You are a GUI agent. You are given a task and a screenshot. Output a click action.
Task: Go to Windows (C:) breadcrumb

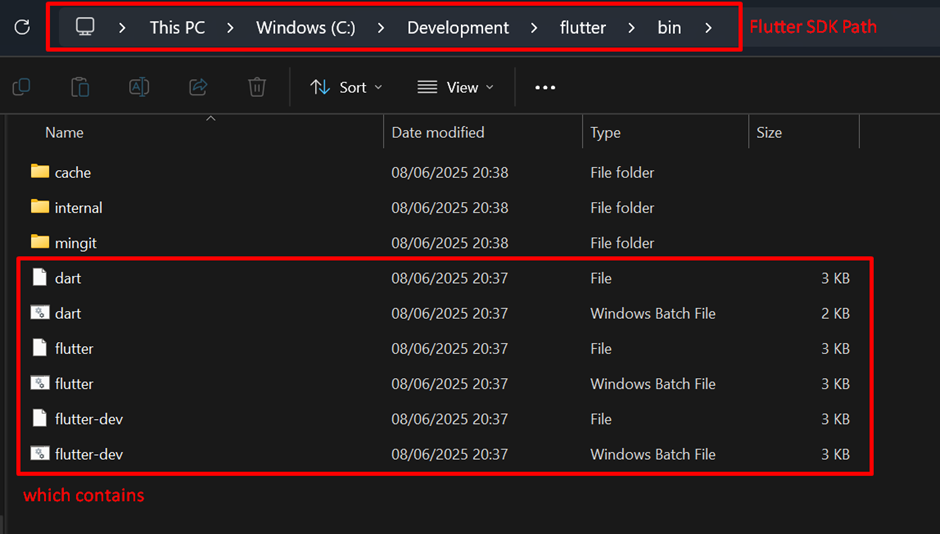[x=306, y=28]
